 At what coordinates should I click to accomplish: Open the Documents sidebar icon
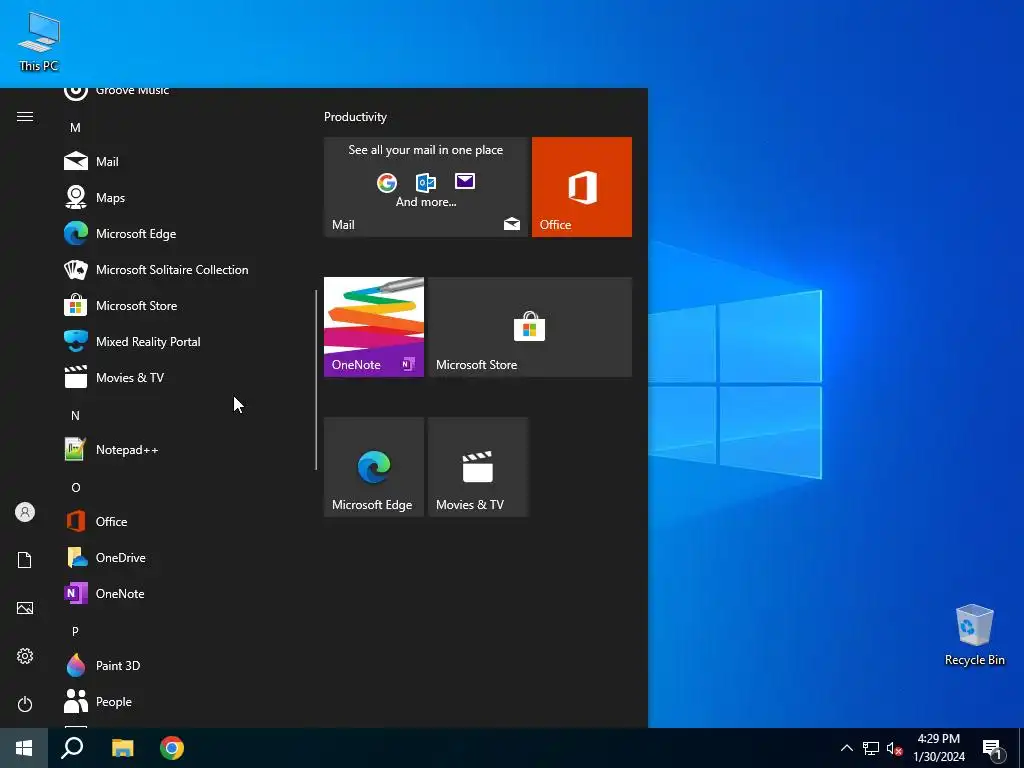(25, 560)
